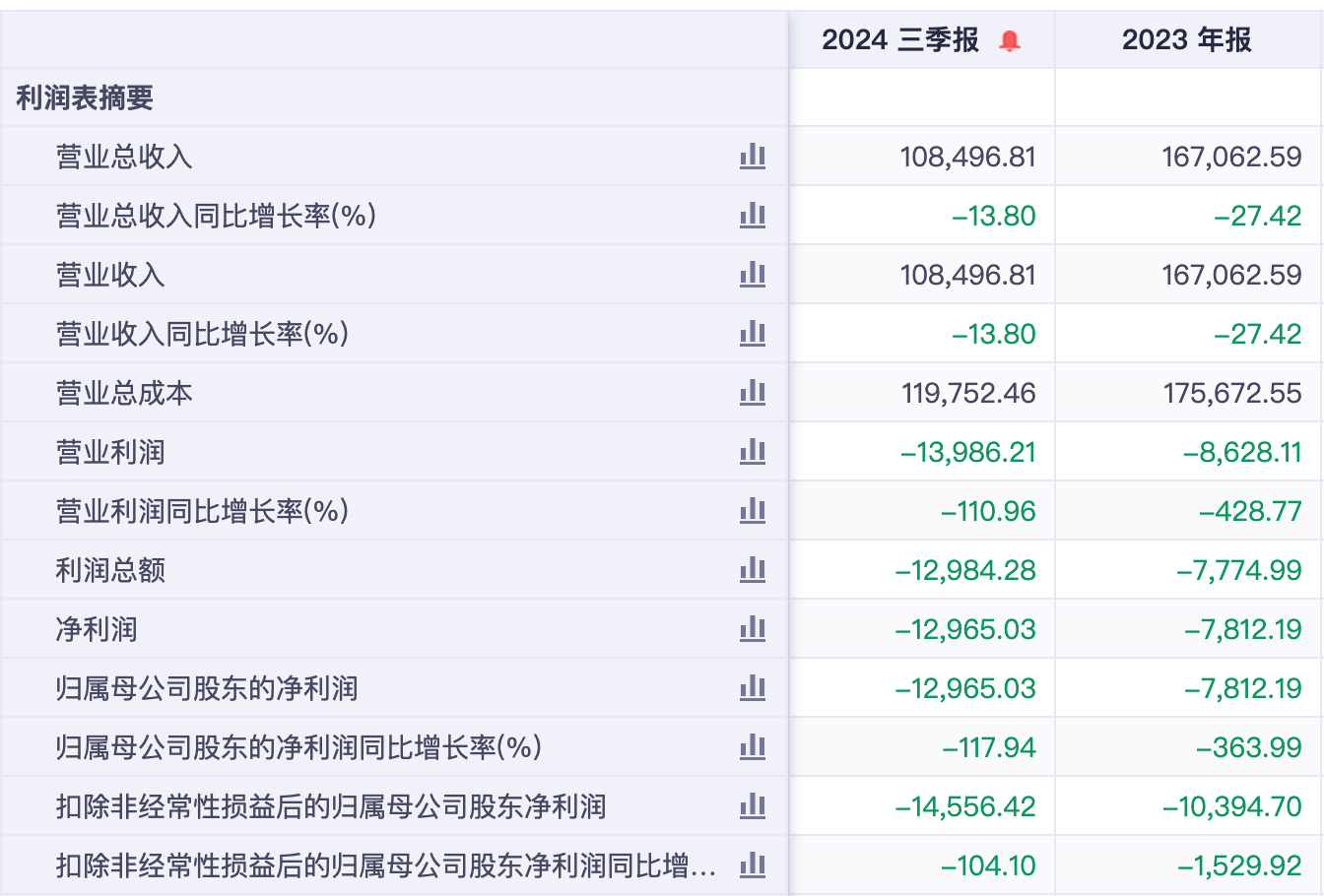
Task: View chart for 利润总额 row
Action: [753, 570]
